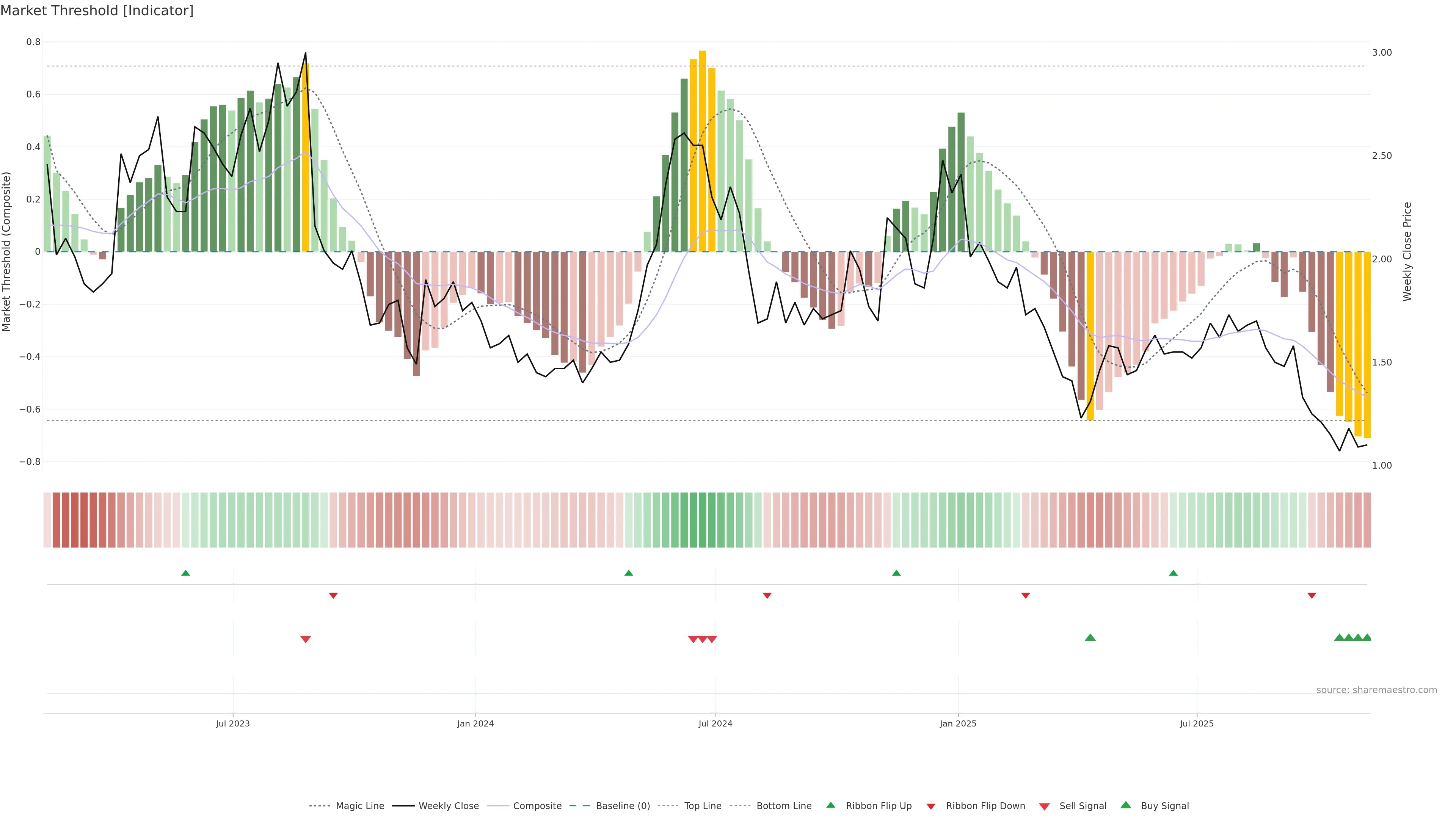Click the Jan 2025 x-axis label
This screenshot has width=1456, height=819.
point(957,723)
